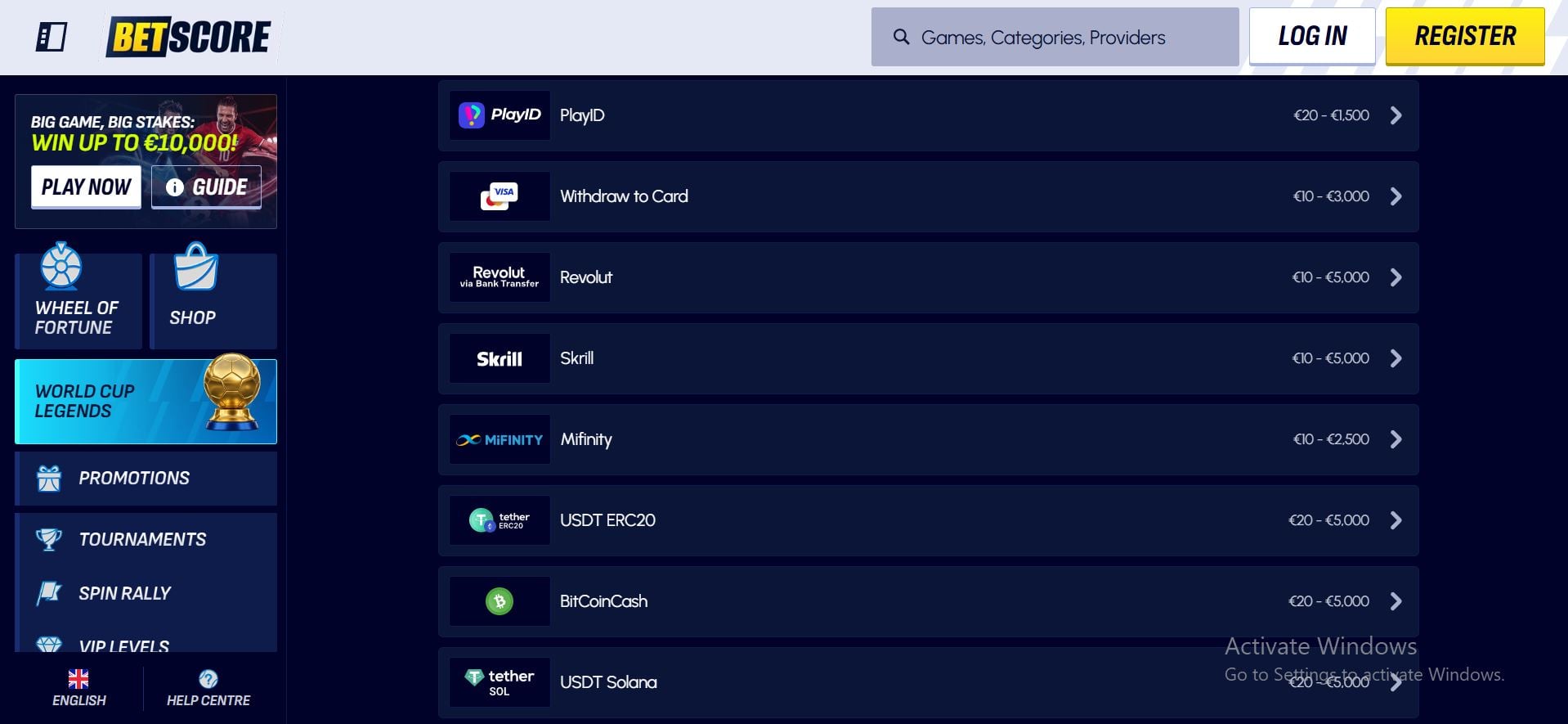Click the tether ERC20 logo icon
The width and height of the screenshot is (1568, 724).
tap(500, 520)
